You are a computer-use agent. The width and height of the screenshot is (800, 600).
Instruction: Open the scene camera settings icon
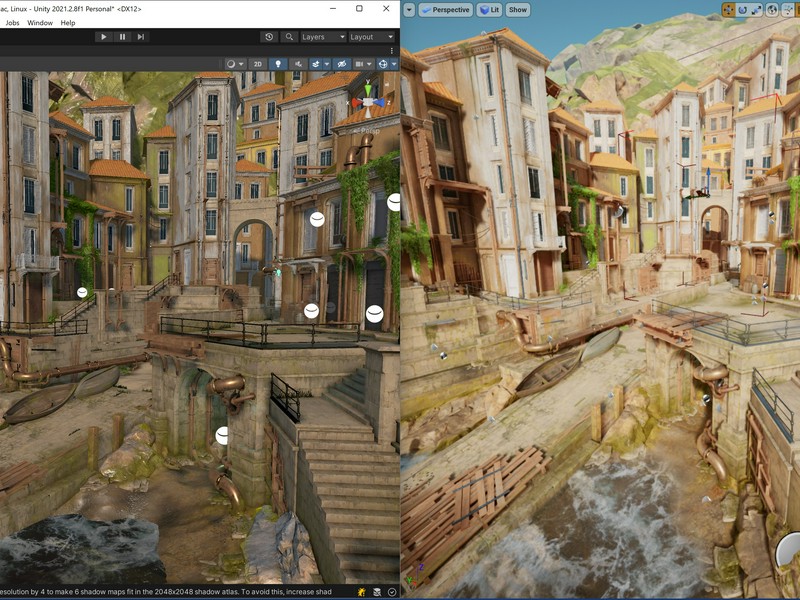pos(359,64)
